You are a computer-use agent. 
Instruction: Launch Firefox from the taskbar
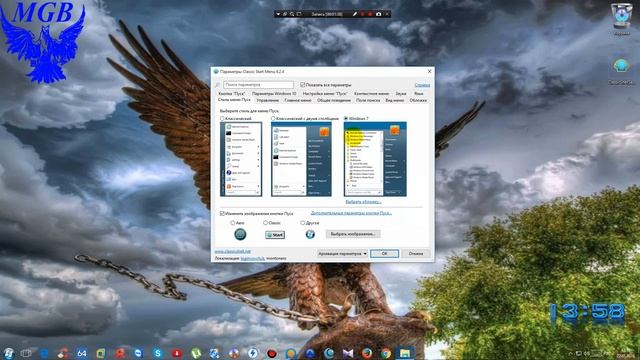[367, 353]
